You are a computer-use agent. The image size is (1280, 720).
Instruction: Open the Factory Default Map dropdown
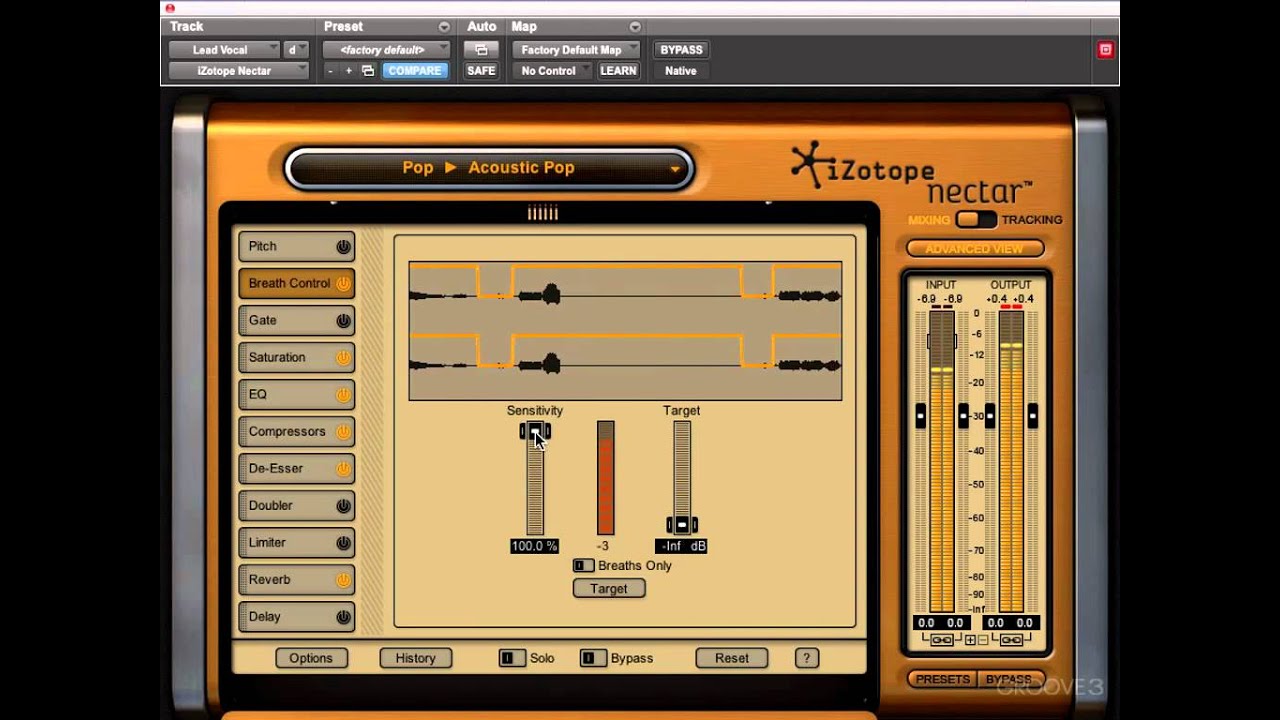coord(576,49)
